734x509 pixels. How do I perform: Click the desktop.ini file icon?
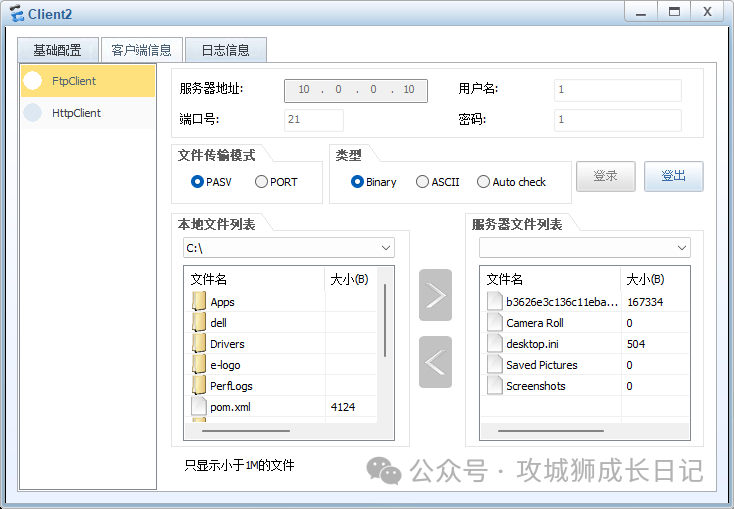click(x=495, y=344)
